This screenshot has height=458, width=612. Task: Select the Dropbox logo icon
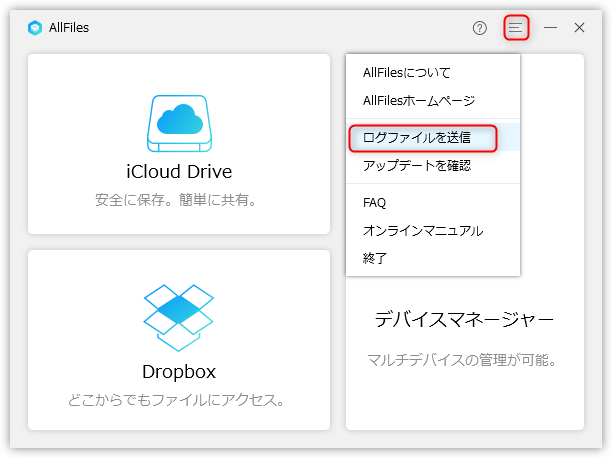(x=179, y=318)
